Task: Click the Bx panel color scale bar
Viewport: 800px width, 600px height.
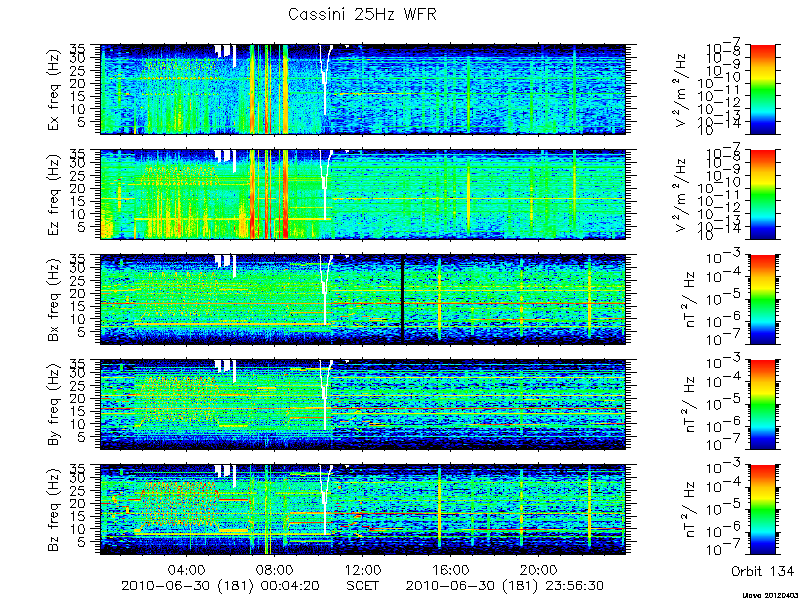Action: coord(762,299)
